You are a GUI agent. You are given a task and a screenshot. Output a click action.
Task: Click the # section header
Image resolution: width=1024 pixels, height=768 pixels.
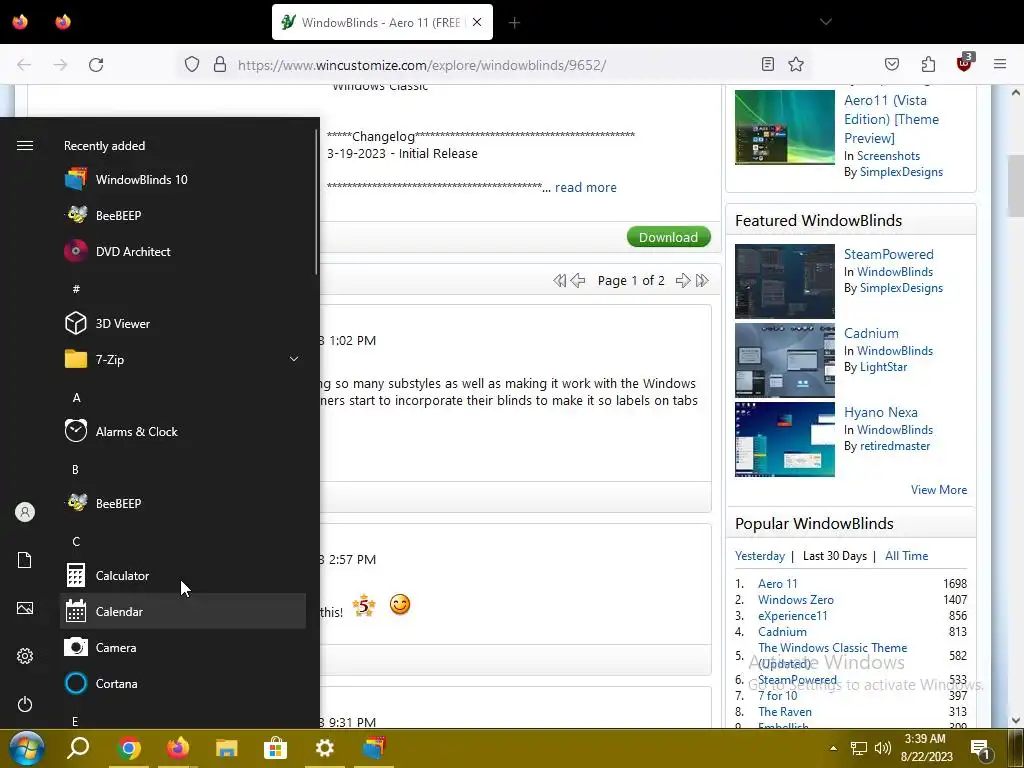tap(76, 289)
